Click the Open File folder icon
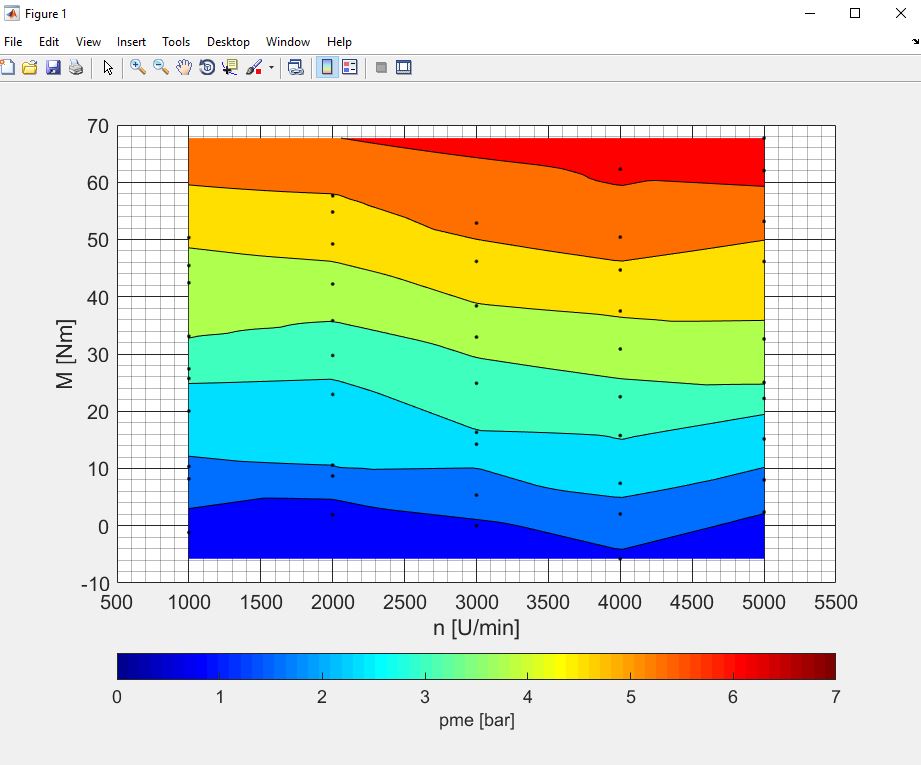The width and height of the screenshot is (921, 765). tap(30, 68)
